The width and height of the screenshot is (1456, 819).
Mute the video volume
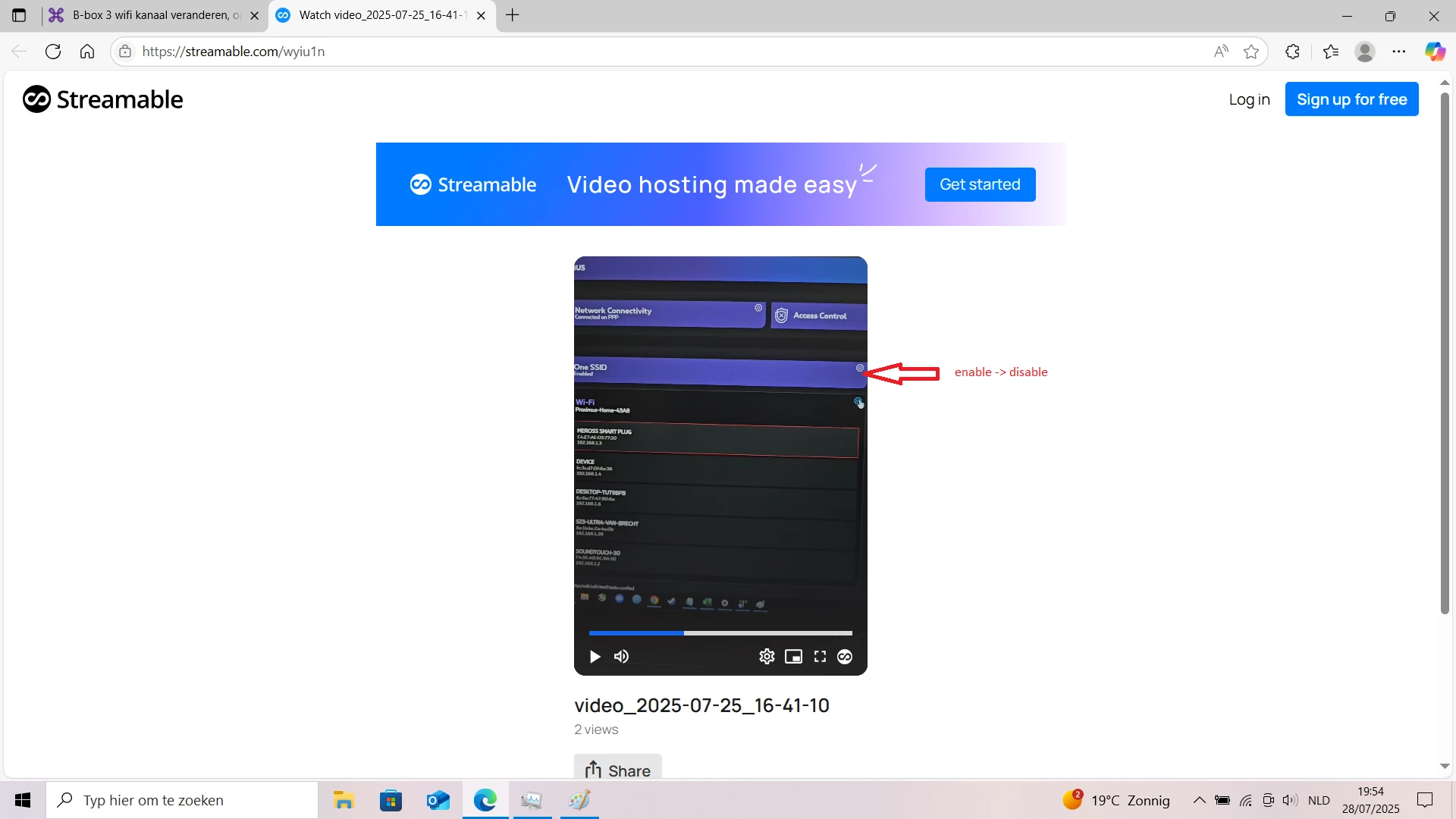621,657
